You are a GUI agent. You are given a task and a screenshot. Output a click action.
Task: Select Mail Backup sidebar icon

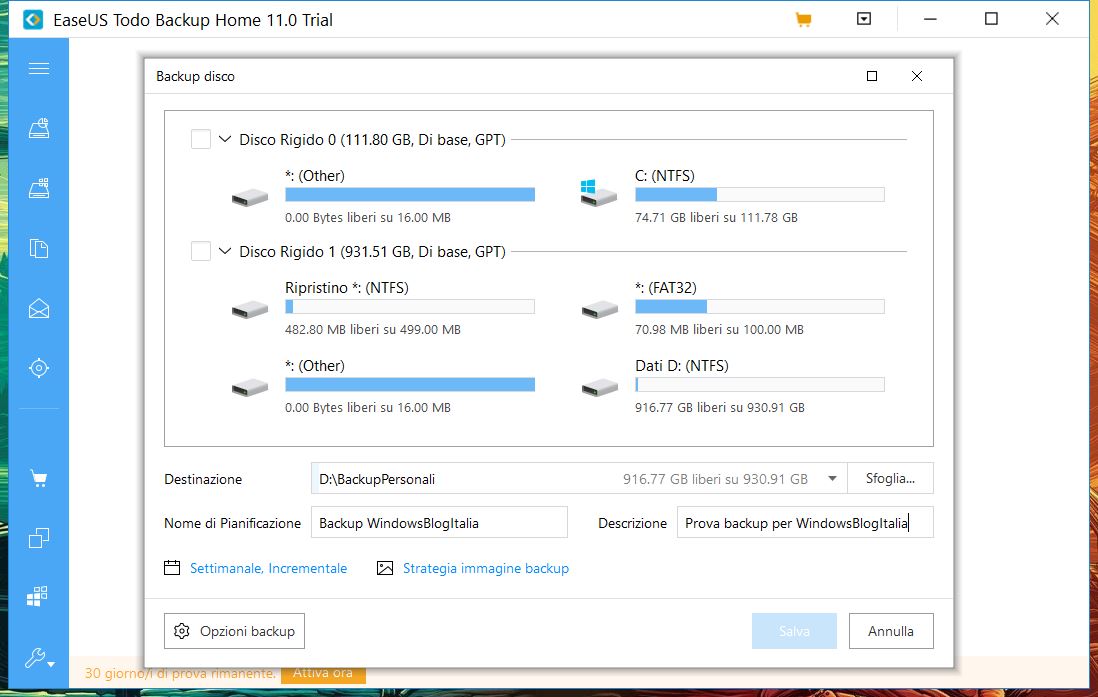coord(39,308)
